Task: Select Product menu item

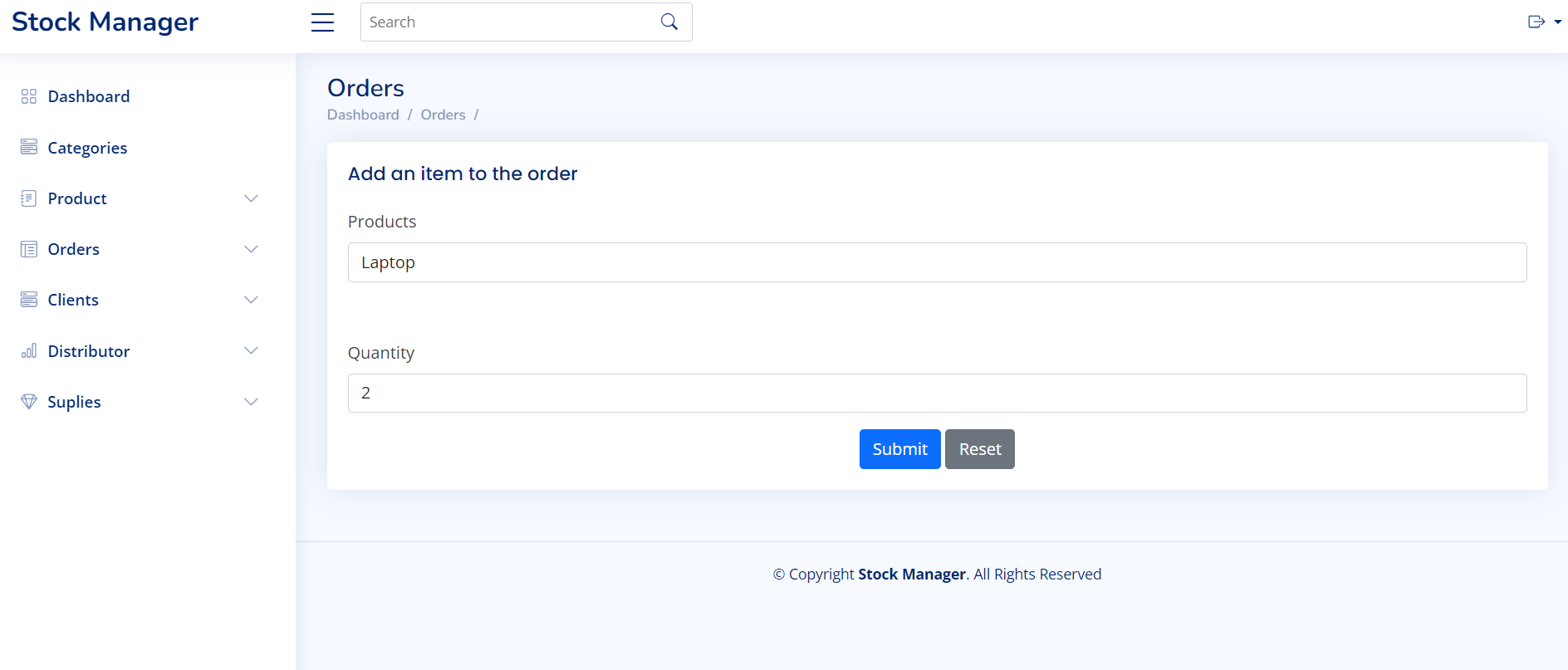Action: (x=77, y=198)
